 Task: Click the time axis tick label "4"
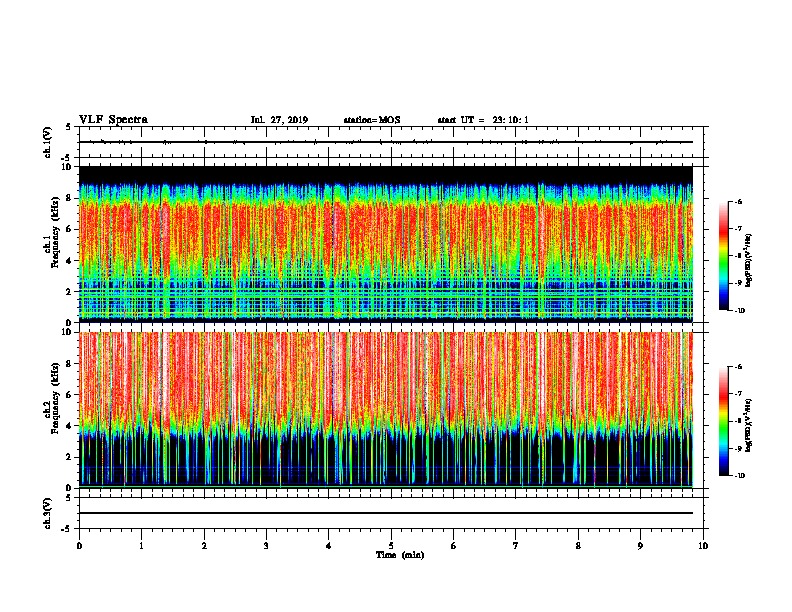pos(329,545)
